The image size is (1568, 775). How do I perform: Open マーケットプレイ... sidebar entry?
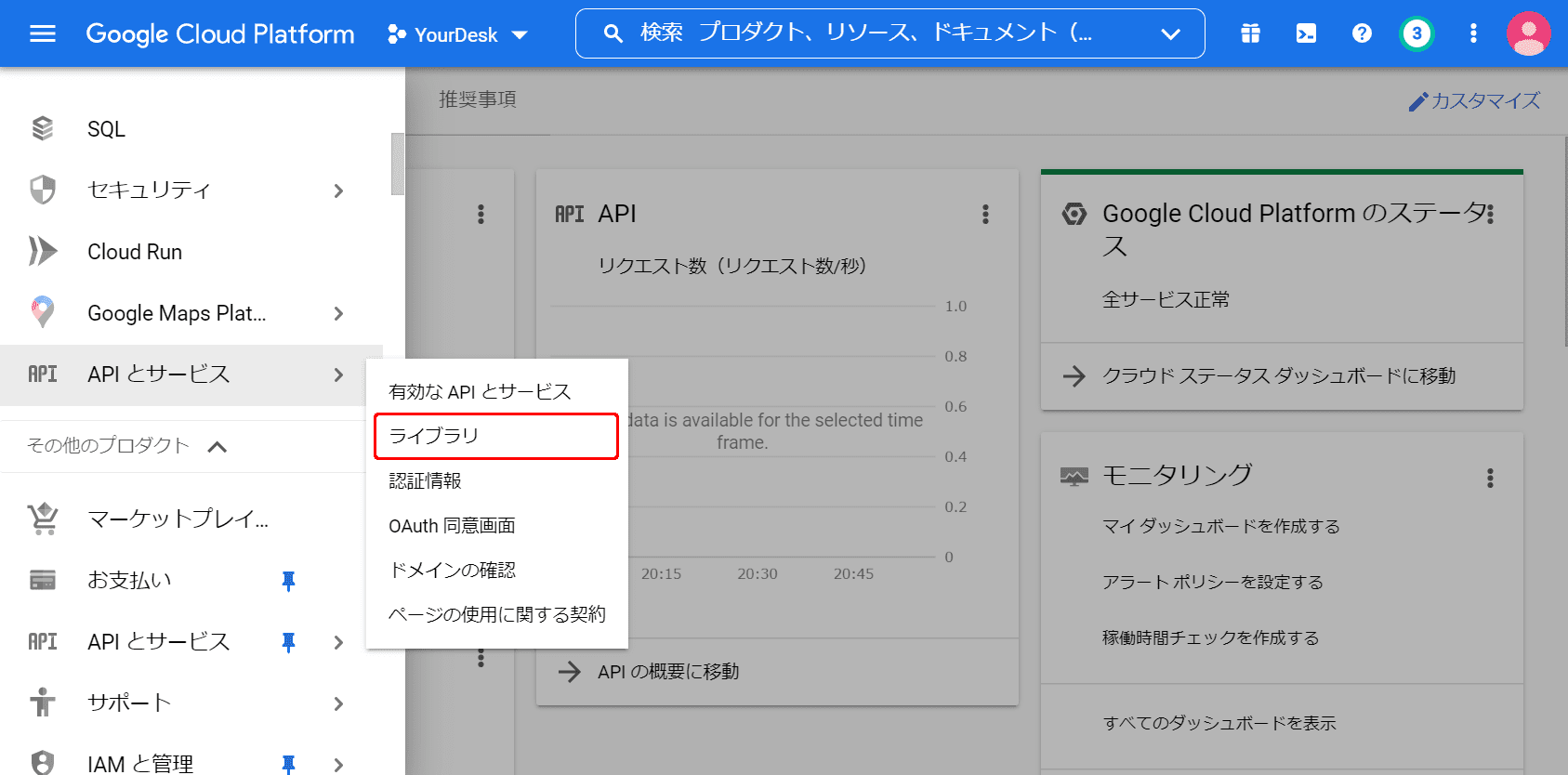(x=191, y=519)
